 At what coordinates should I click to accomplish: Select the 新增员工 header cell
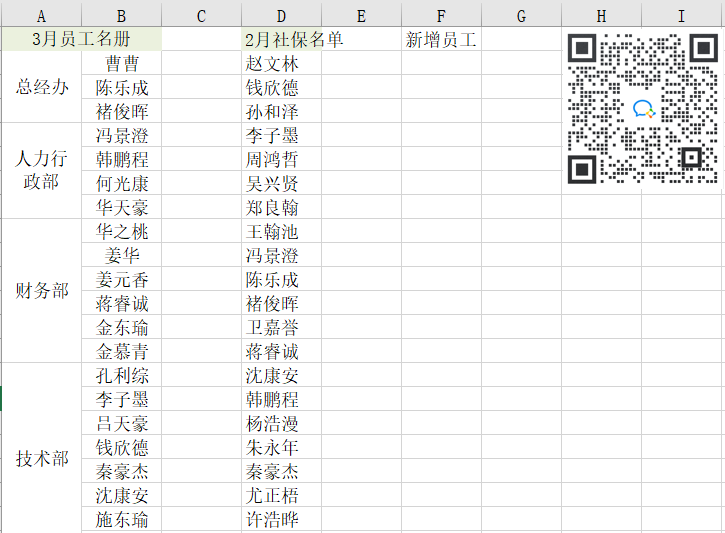(x=441, y=40)
